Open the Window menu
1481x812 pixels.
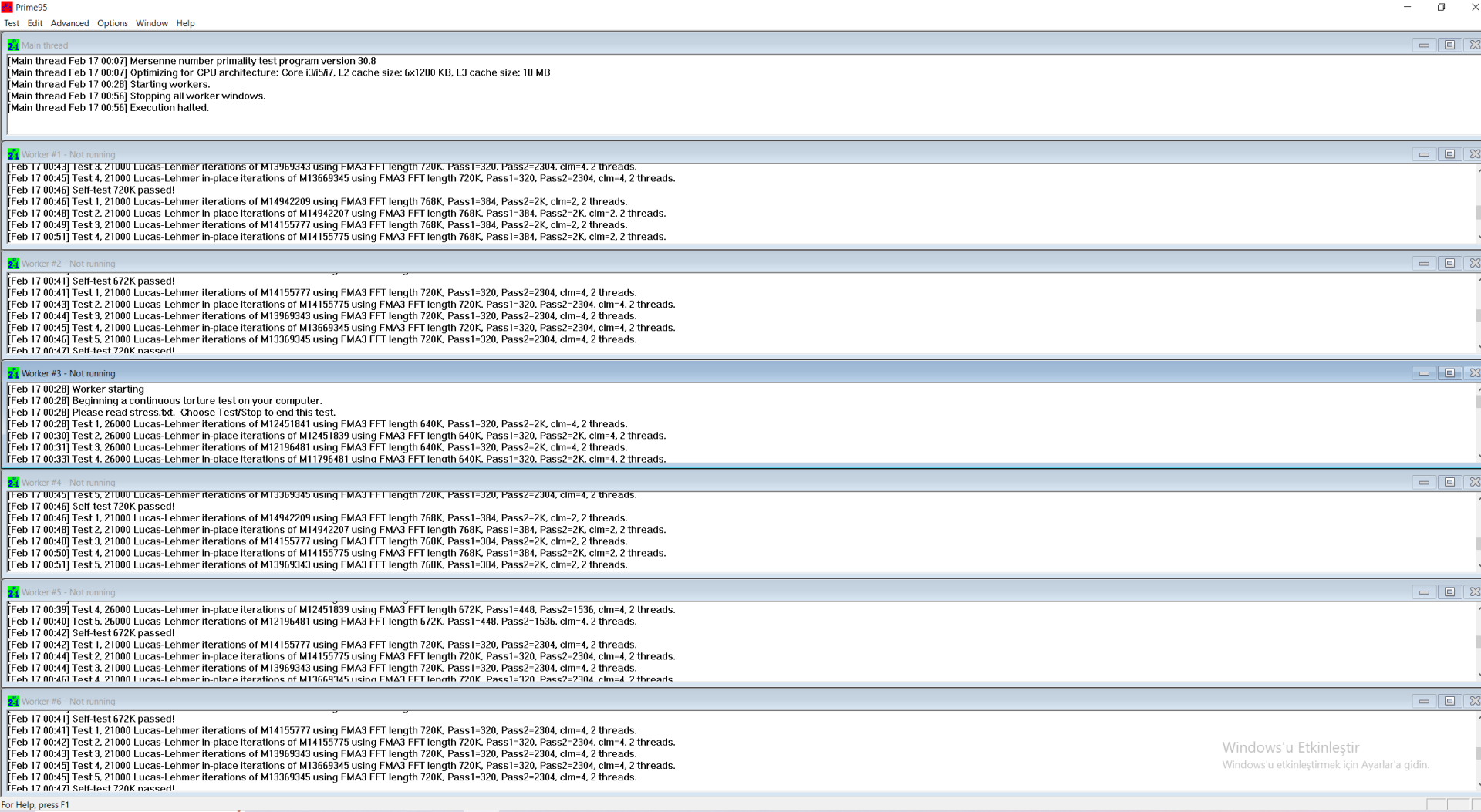tap(152, 23)
